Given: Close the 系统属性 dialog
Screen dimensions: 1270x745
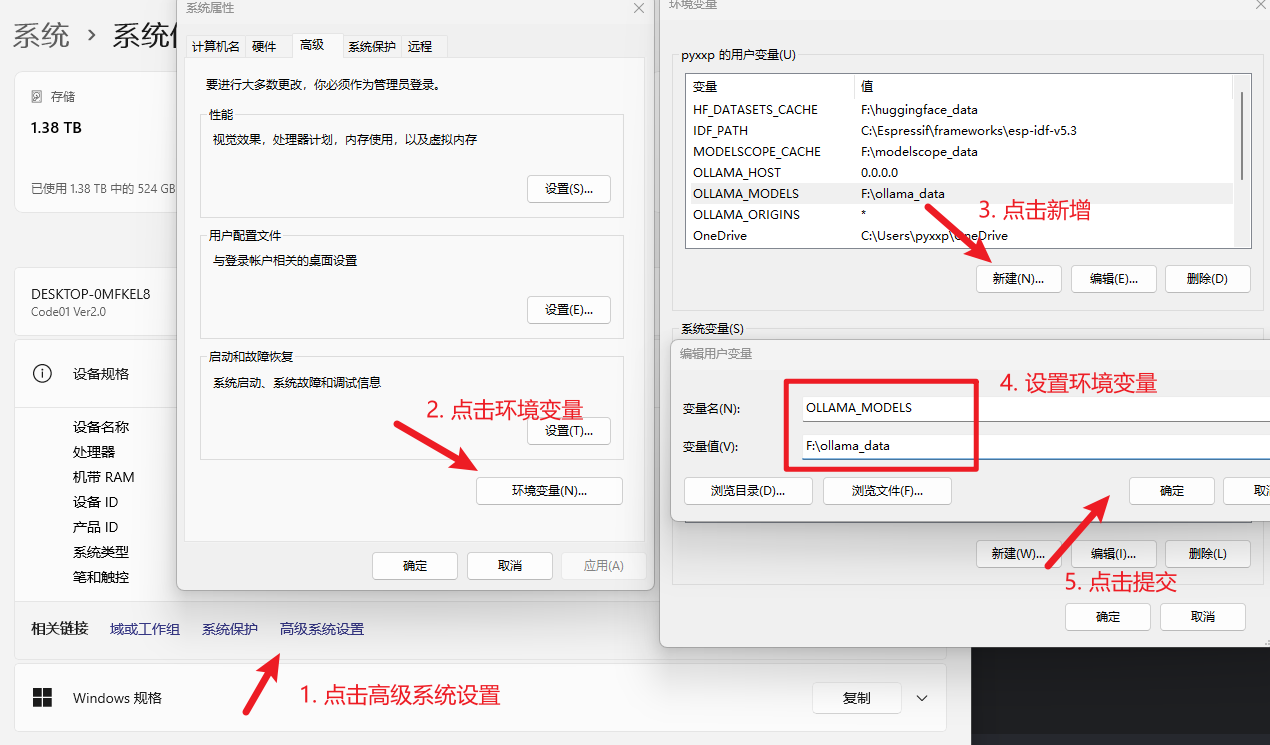Looking at the screenshot, I should tap(639, 7).
